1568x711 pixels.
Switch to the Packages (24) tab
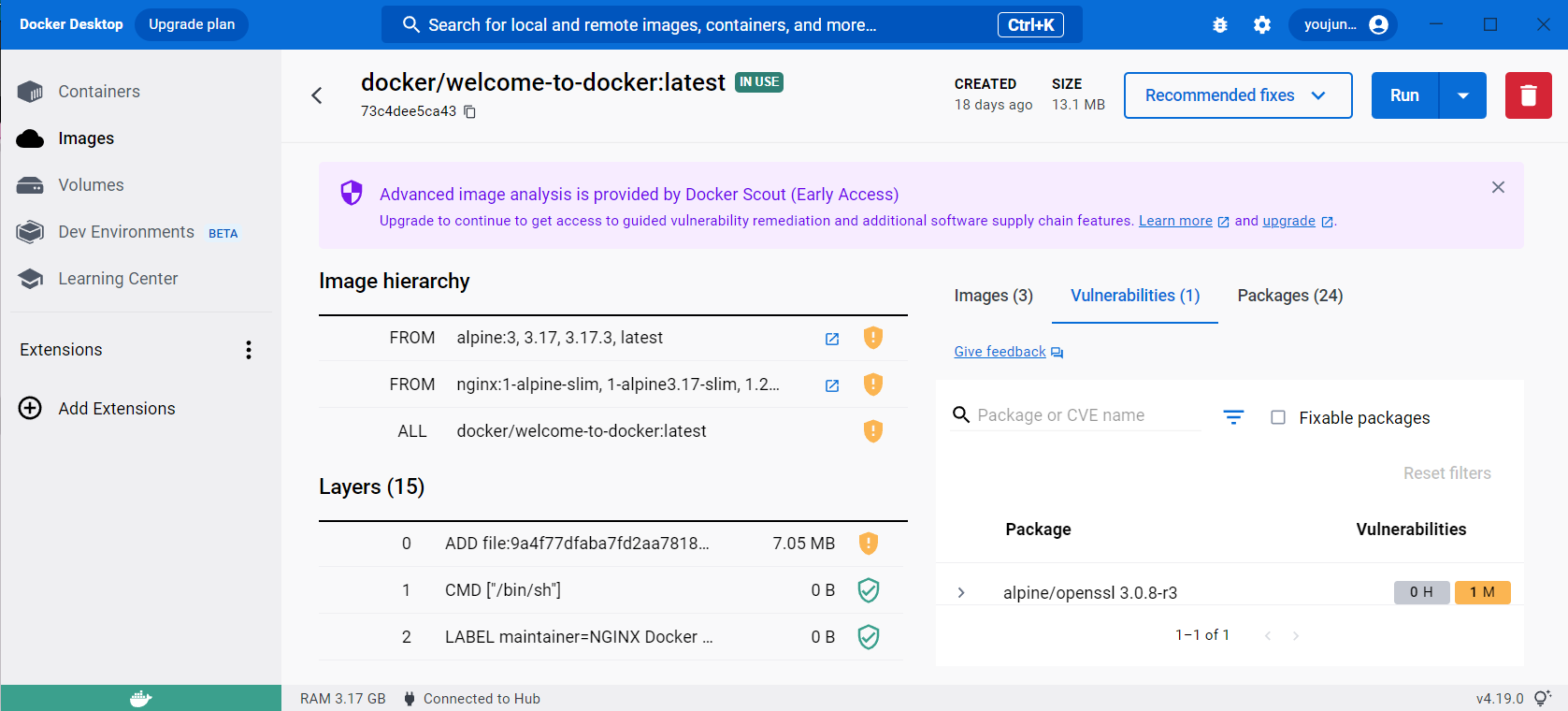click(x=1290, y=296)
